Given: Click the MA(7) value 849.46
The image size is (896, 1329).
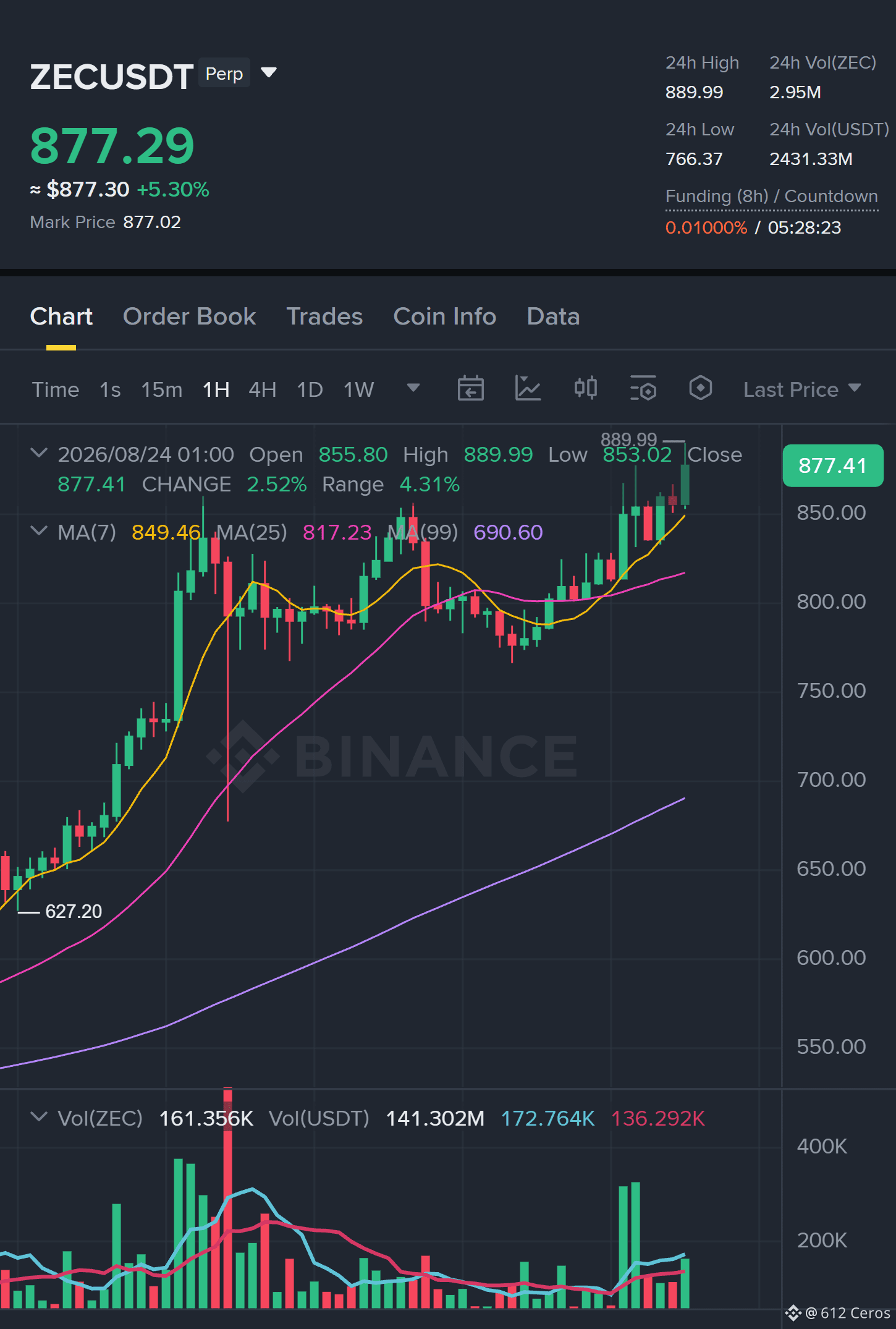Looking at the screenshot, I should [166, 532].
